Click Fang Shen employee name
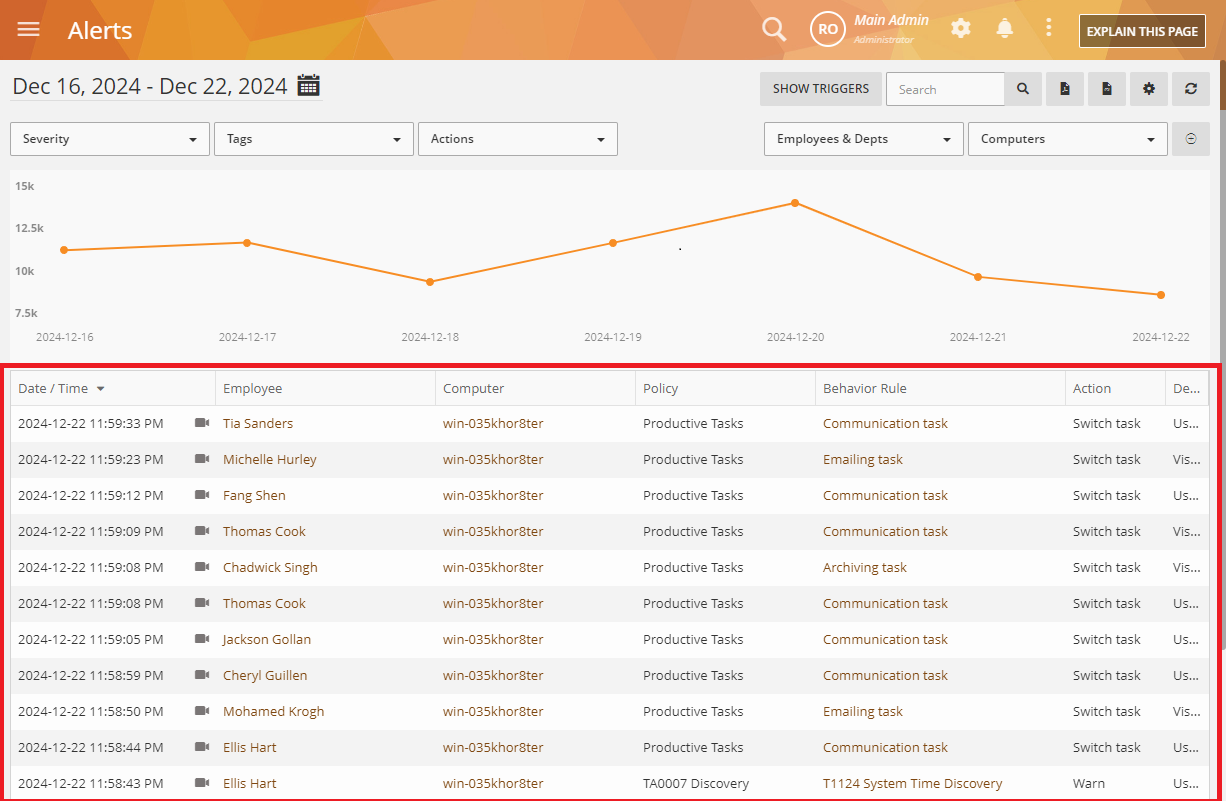The image size is (1226, 801). pyautogui.click(x=254, y=495)
